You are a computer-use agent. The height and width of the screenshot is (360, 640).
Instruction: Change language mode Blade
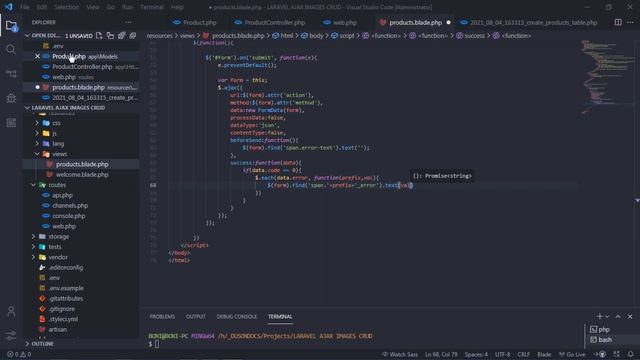click(544, 354)
